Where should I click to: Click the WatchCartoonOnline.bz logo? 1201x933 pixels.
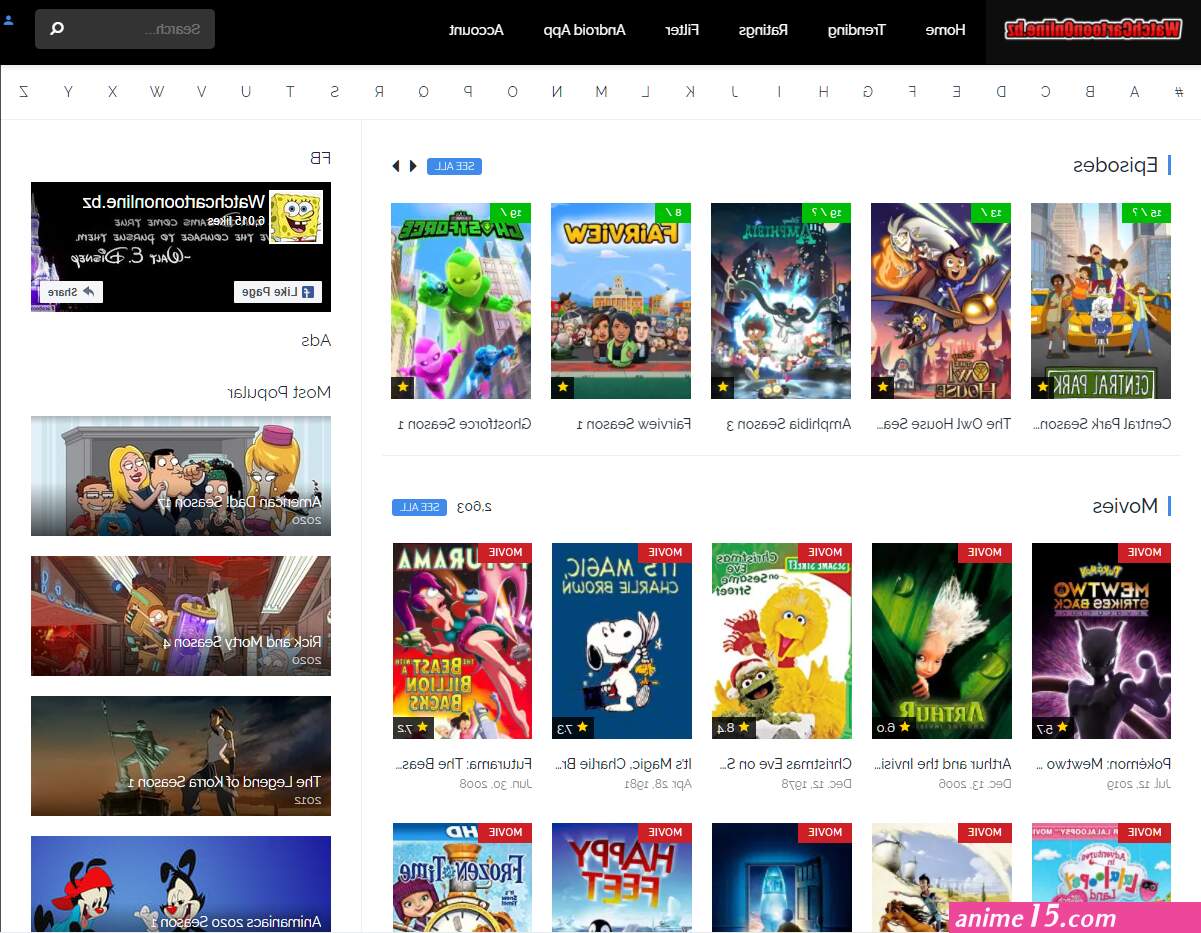[x=1095, y=29]
